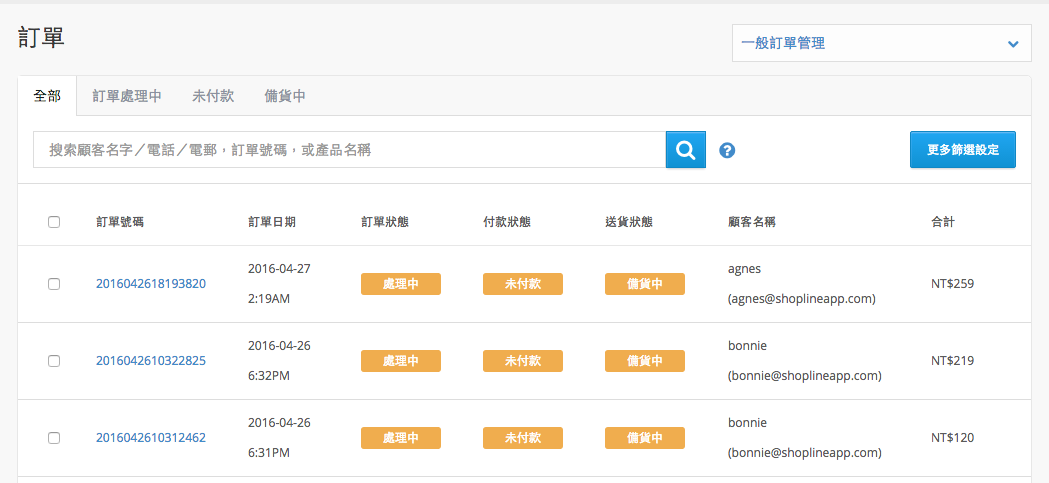Switch to the 訂單處理中 tab
Screen dimensions: 1049x483
pyautogui.click(x=127, y=96)
